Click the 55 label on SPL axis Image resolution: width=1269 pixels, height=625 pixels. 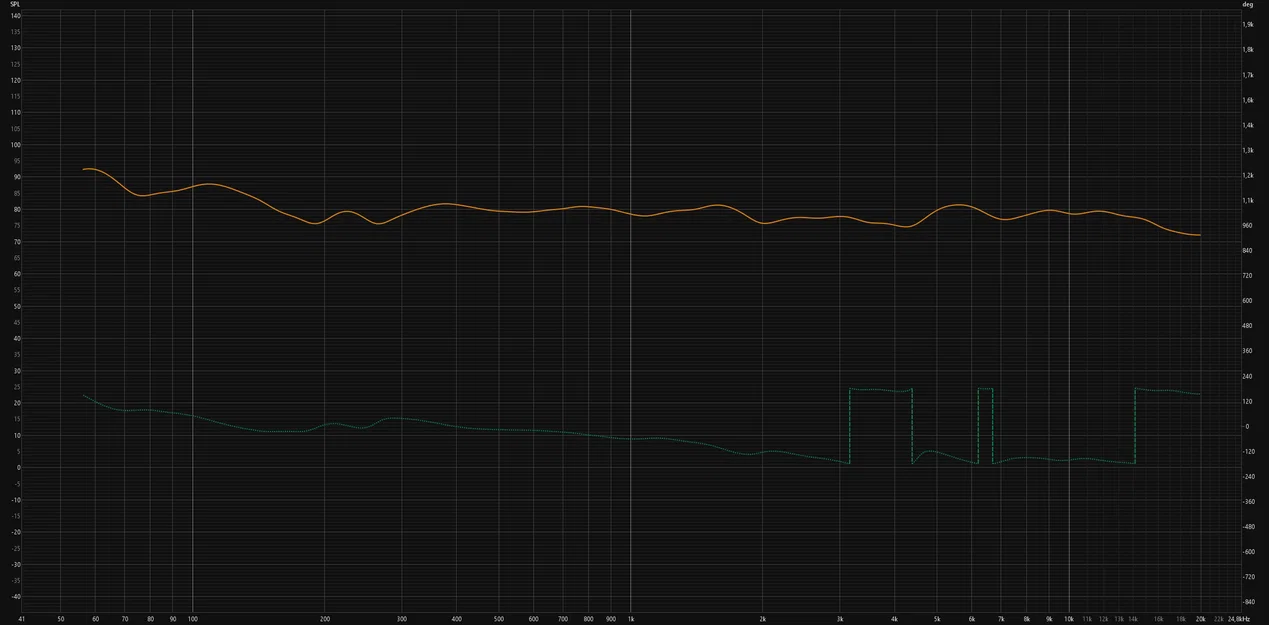(16, 290)
